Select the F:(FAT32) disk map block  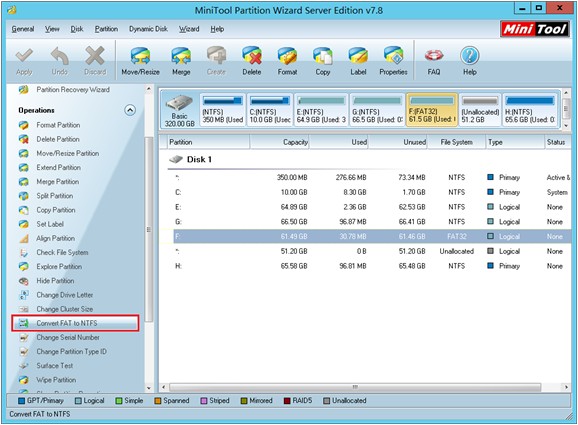(x=432, y=110)
